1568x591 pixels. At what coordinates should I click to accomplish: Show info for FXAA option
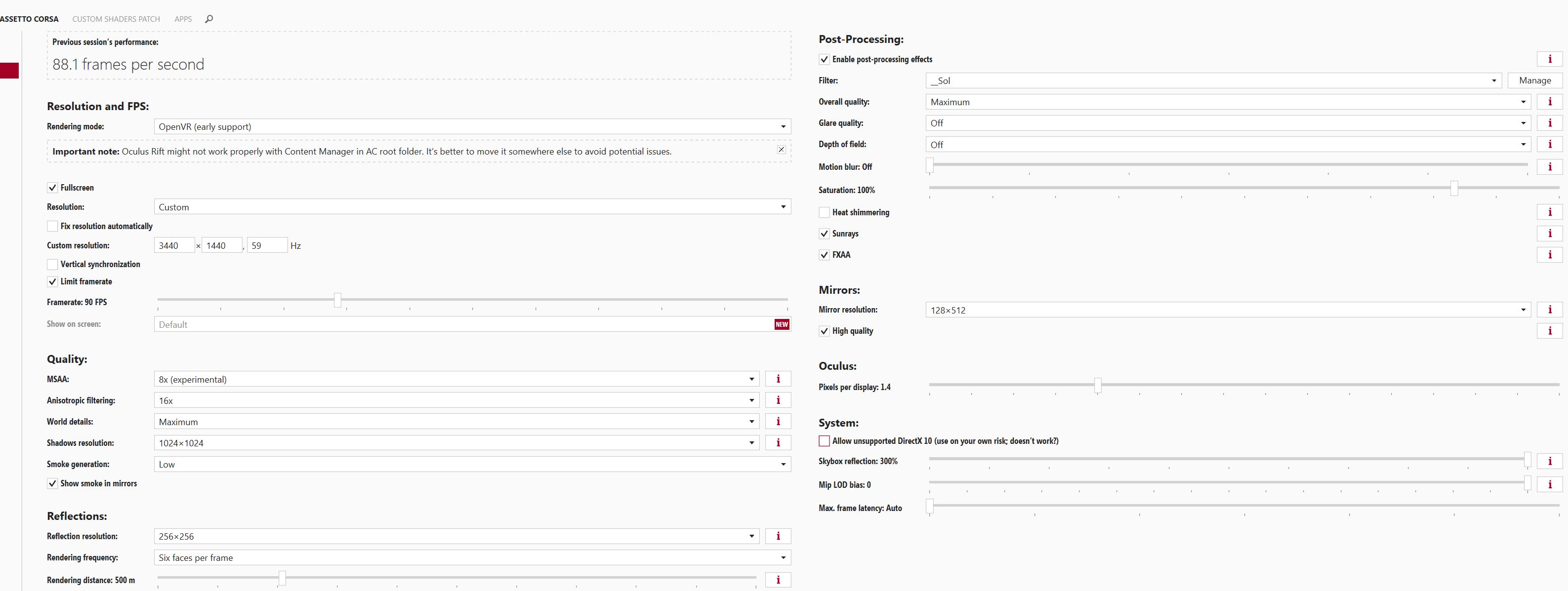click(1550, 255)
